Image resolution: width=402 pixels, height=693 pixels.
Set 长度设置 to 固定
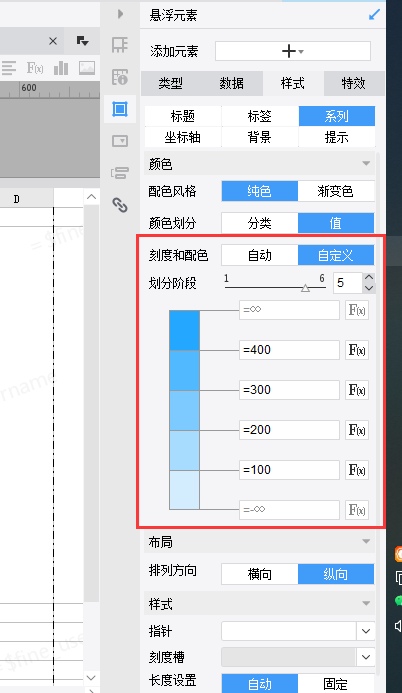click(x=336, y=684)
